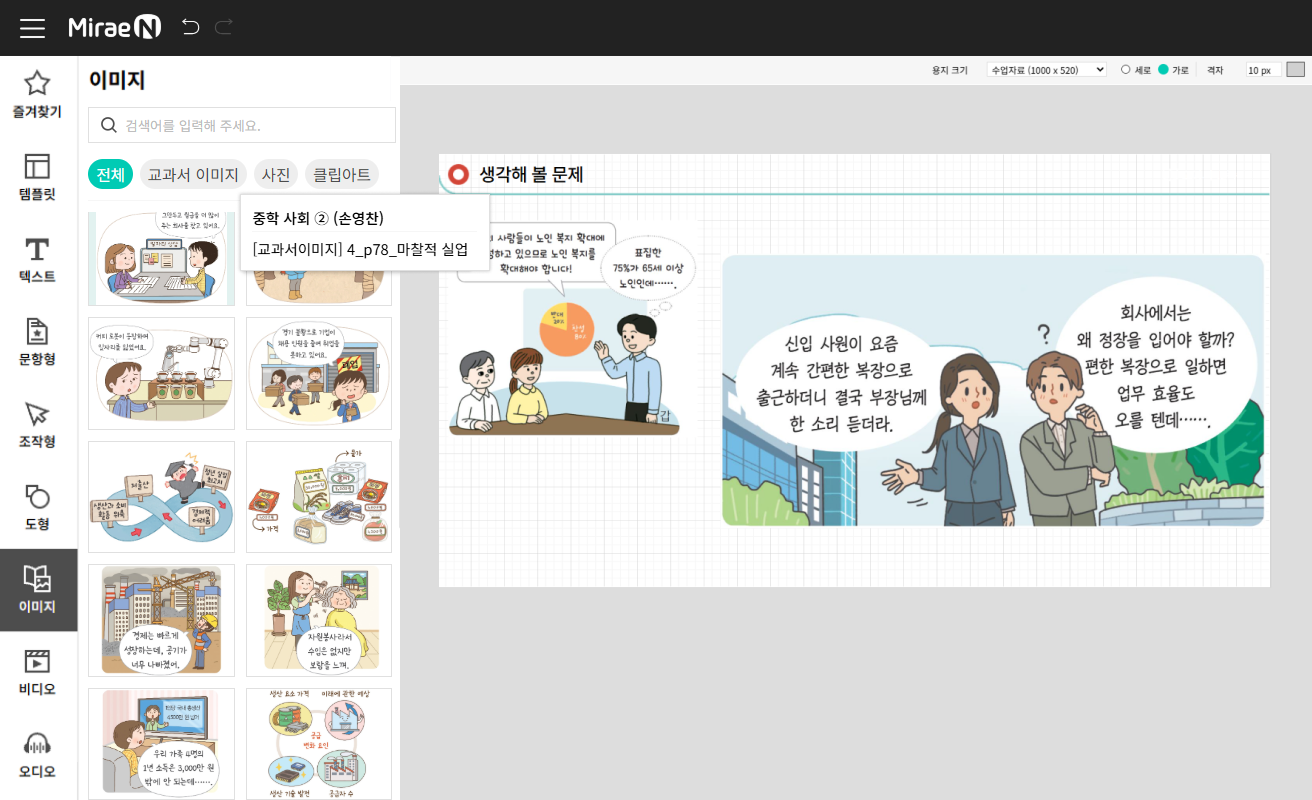Open the 문항형 question panel
This screenshot has width=1312, height=800.
point(38,343)
